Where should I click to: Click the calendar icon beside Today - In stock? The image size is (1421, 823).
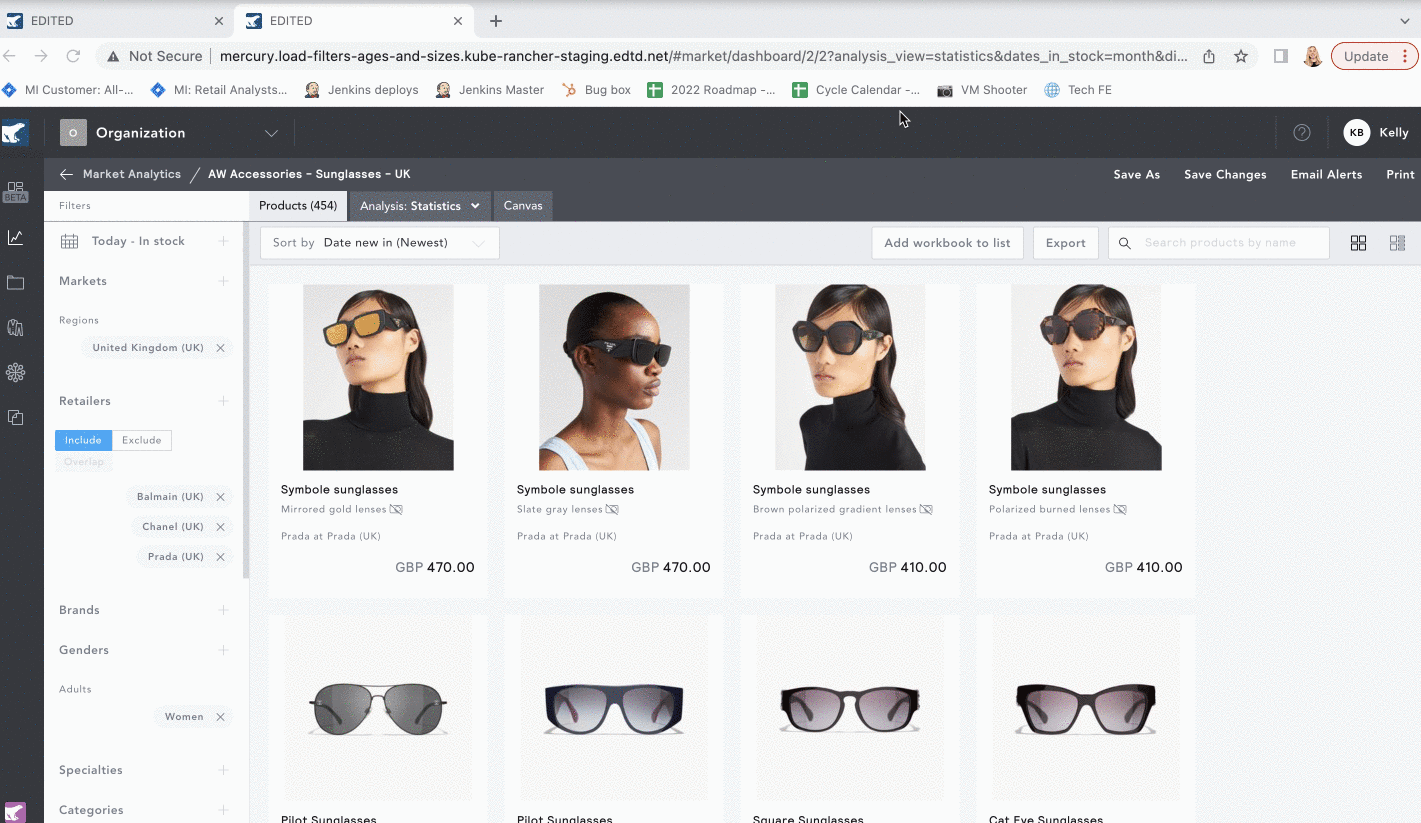[x=69, y=241]
